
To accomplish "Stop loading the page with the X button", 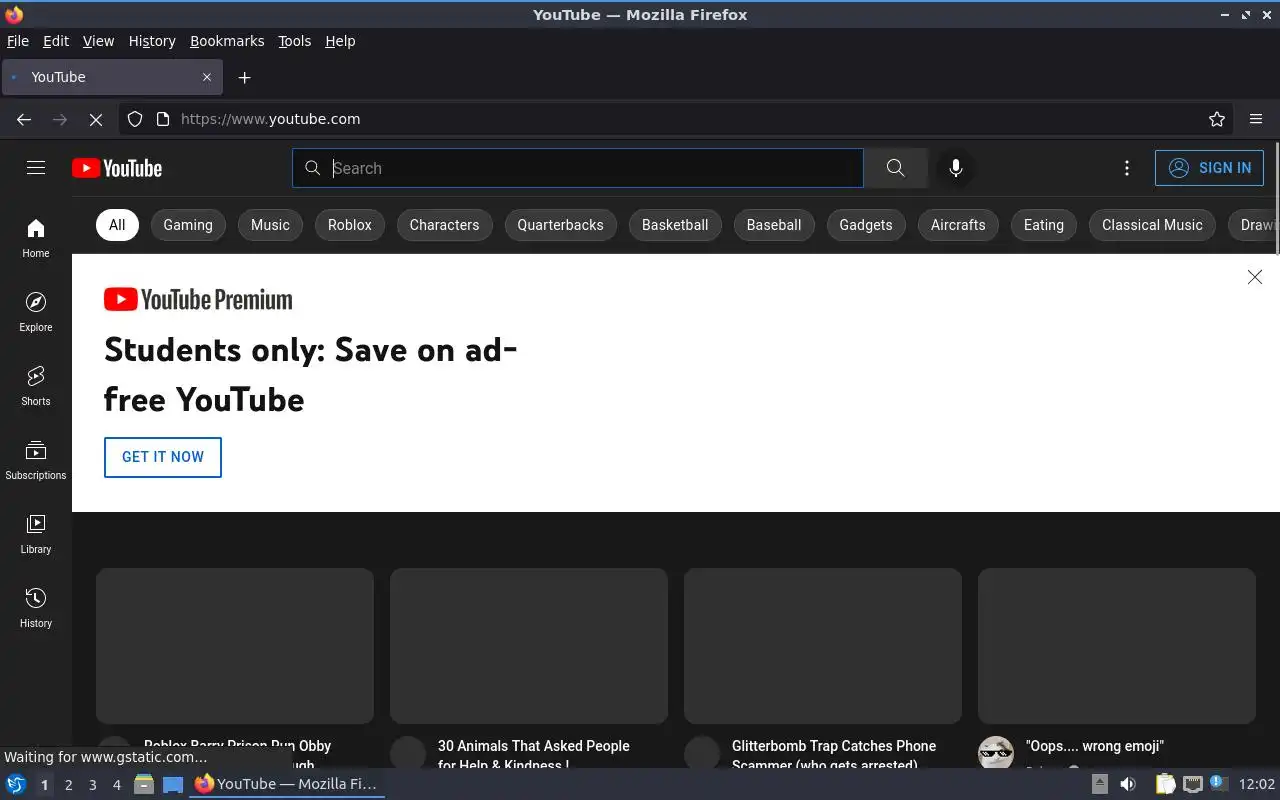I will click(96, 119).
